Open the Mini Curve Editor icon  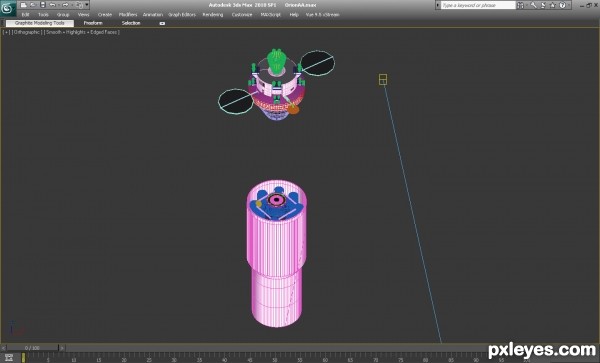pos(8,358)
